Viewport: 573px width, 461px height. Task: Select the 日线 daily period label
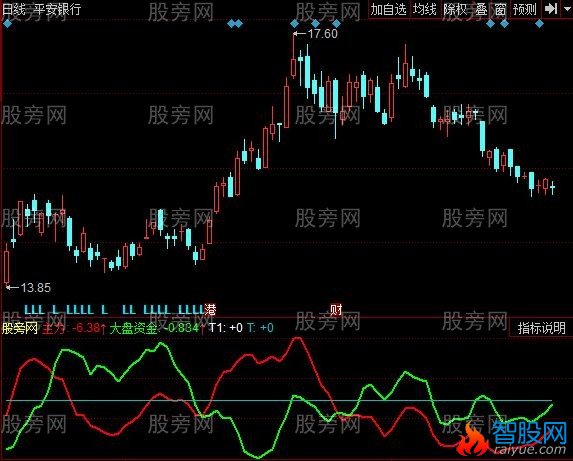point(14,9)
